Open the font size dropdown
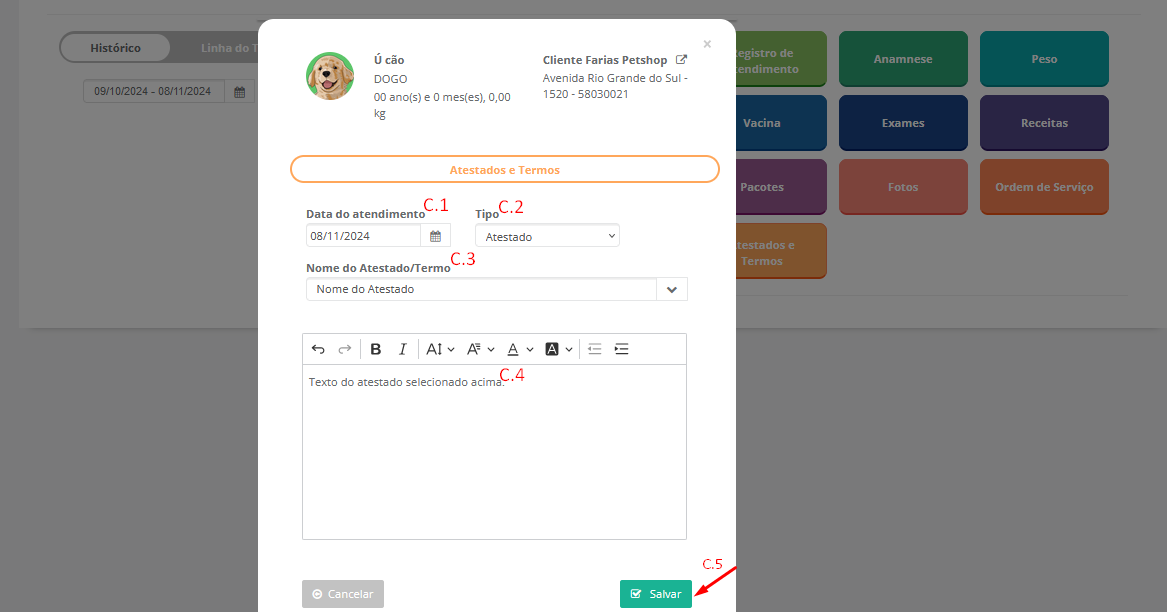Viewport: 1167px width, 612px height. pos(440,349)
